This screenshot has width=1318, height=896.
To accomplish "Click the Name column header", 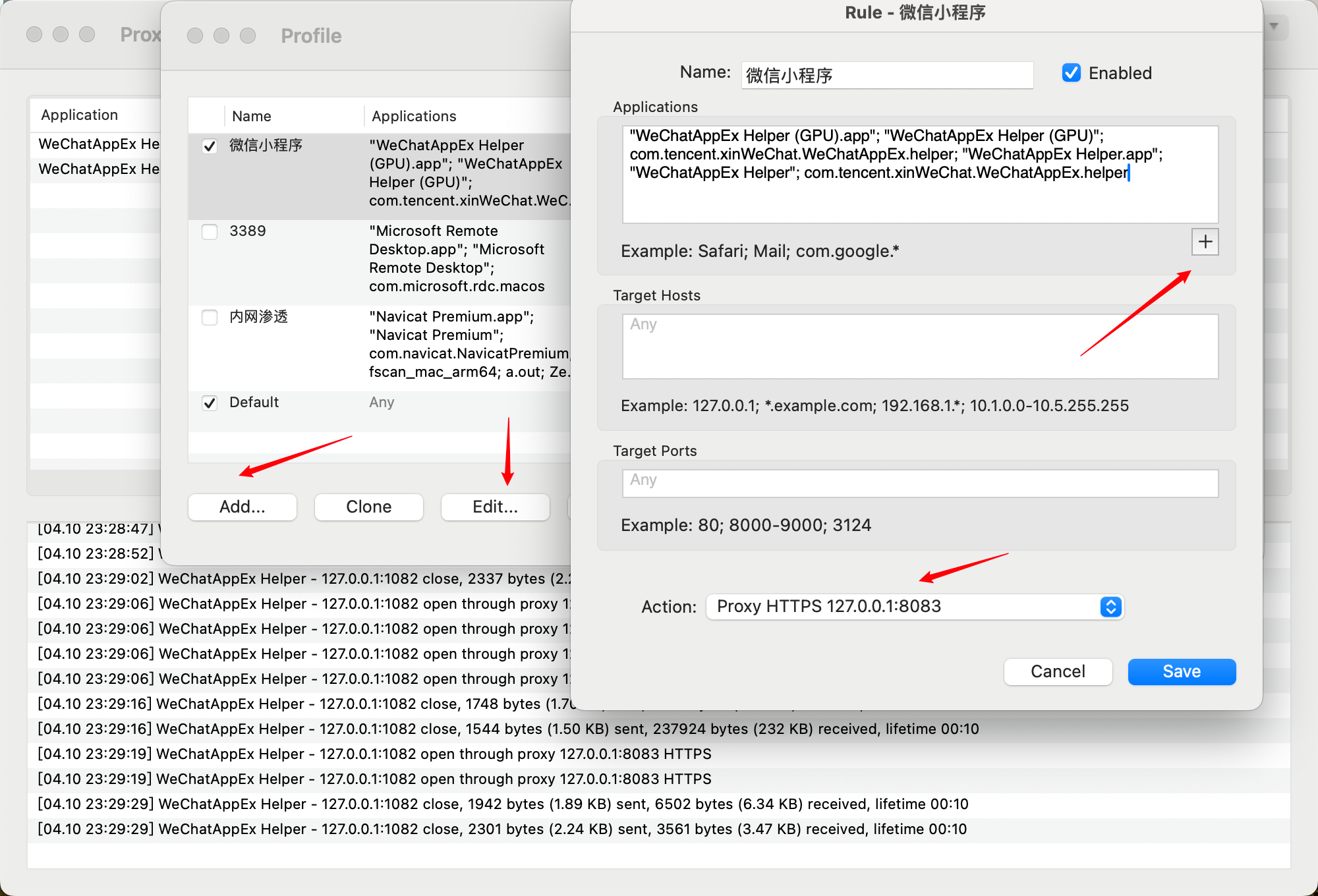I will [252, 116].
